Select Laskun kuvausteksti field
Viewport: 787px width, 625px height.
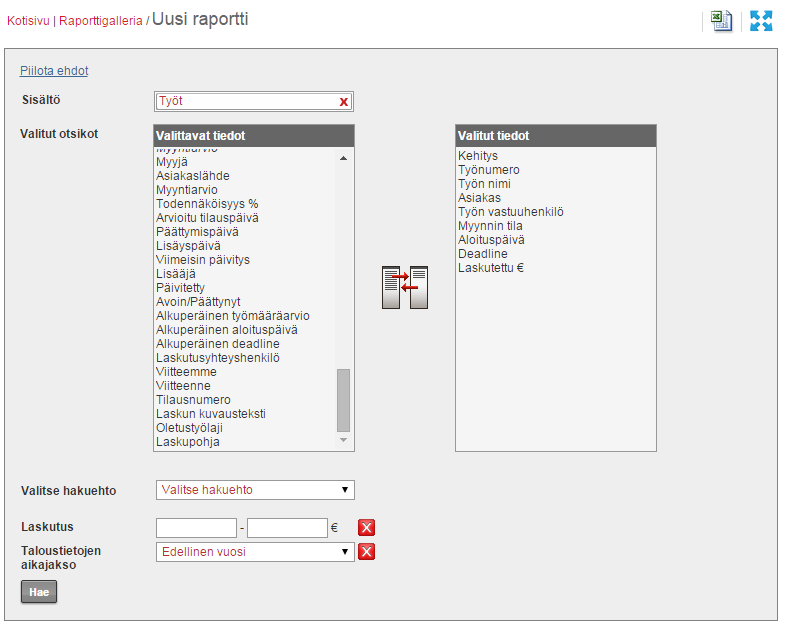pos(211,414)
